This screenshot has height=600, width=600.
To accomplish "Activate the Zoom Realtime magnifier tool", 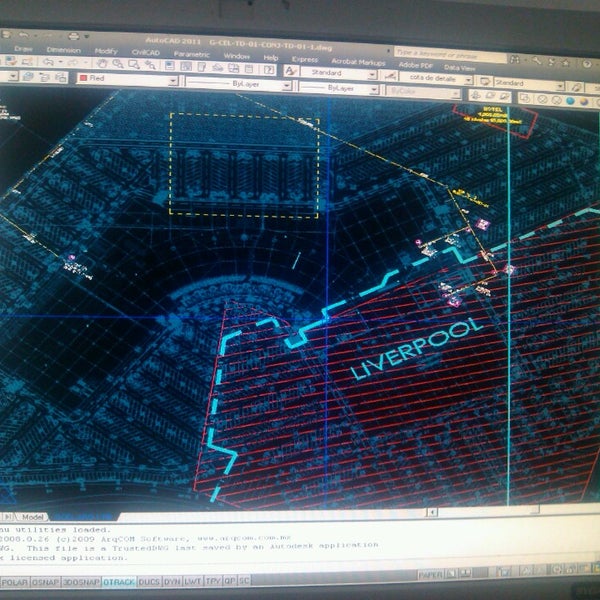I will click(118, 64).
